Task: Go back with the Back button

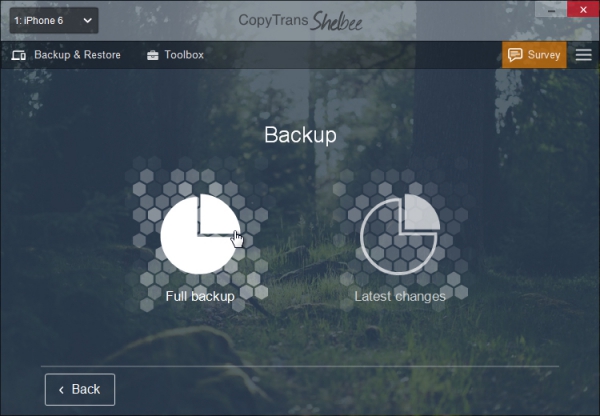Action: coord(80,390)
